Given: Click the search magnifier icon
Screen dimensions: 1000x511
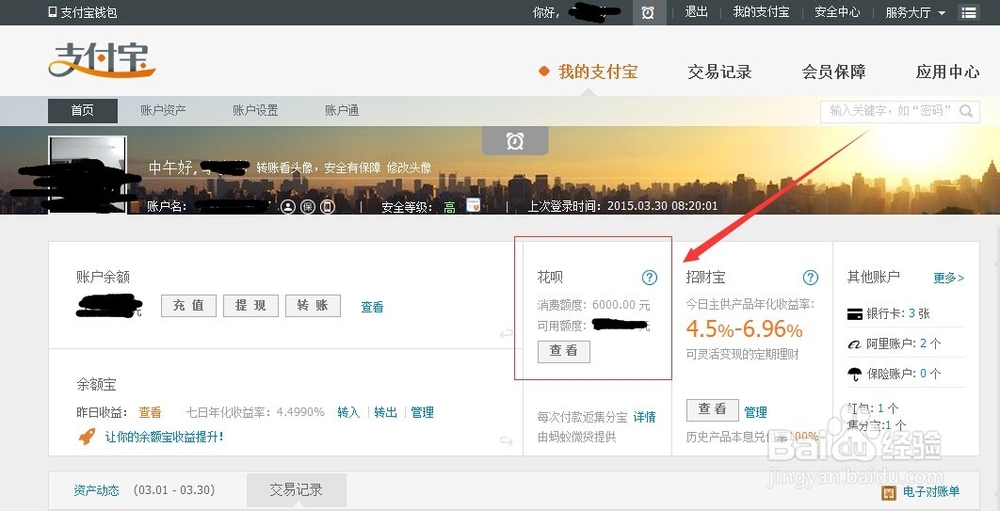Looking at the screenshot, I should point(966,111).
